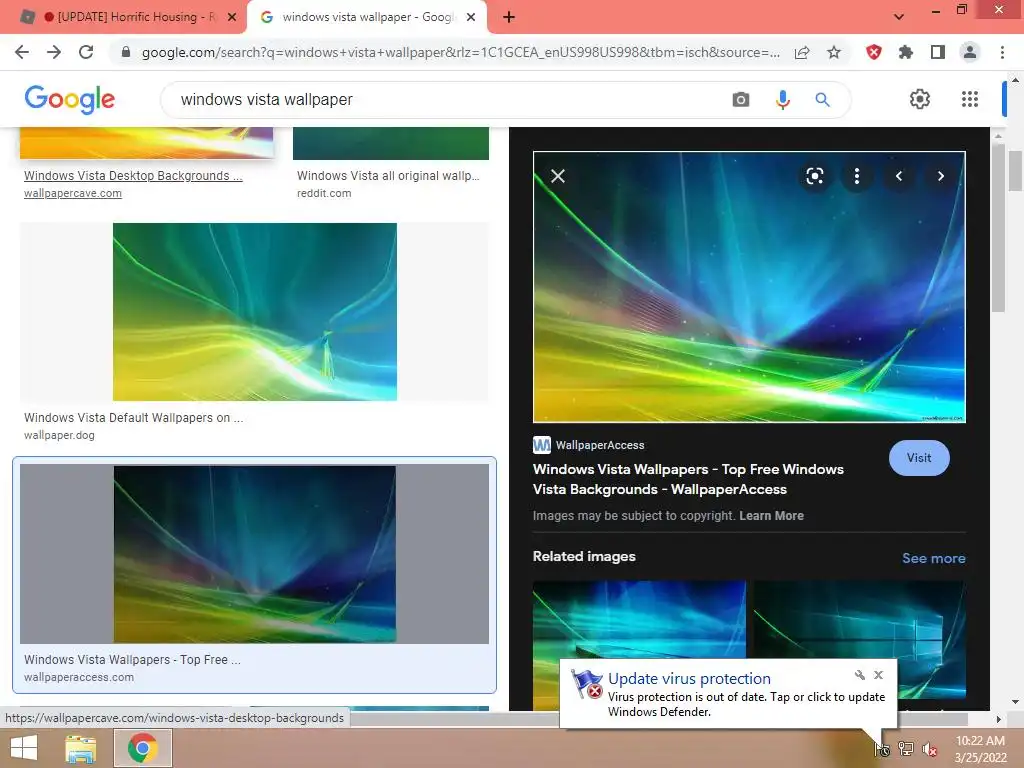Open File Explorer from taskbar
The width and height of the screenshot is (1024, 768).
[x=81, y=748]
